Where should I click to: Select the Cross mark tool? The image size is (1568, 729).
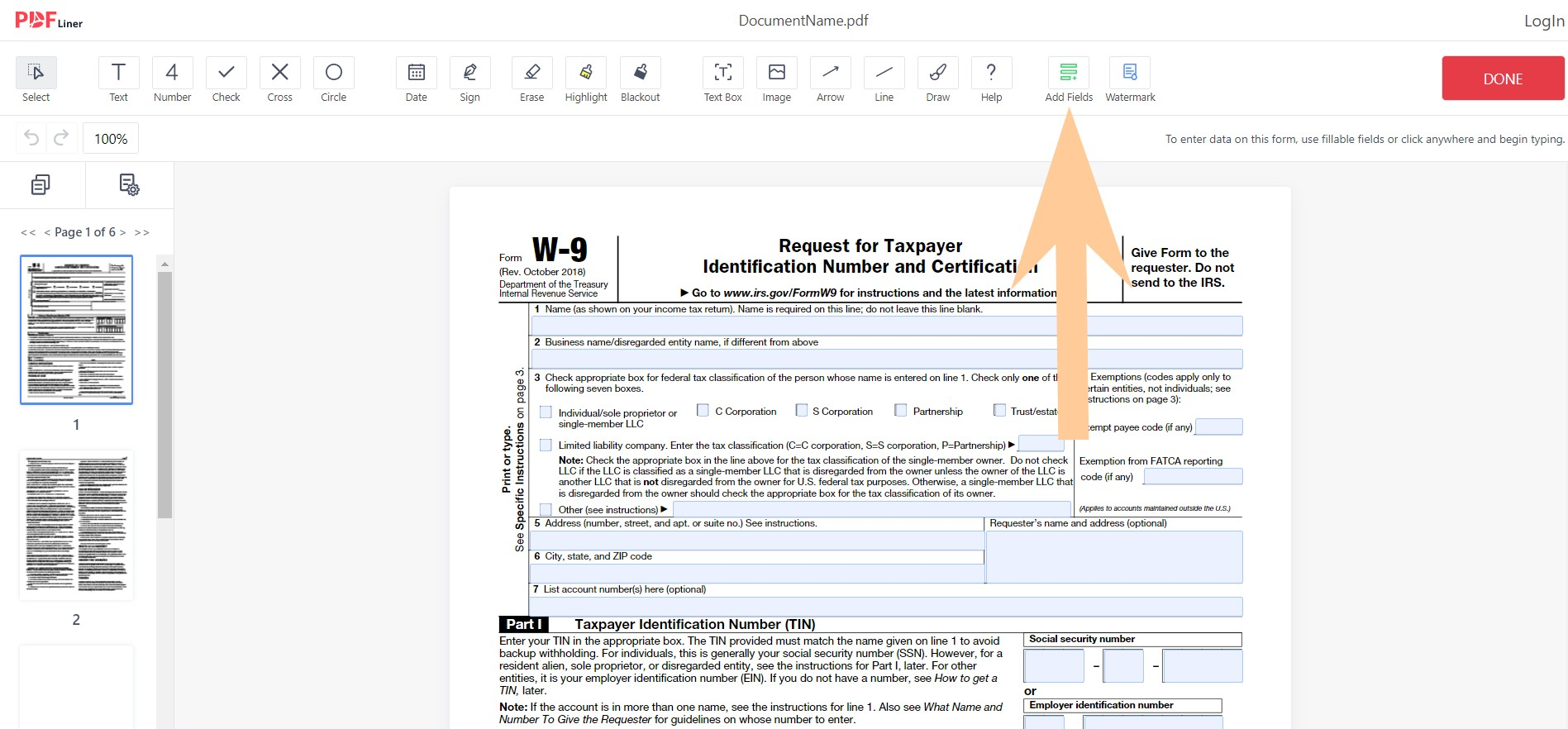click(280, 80)
